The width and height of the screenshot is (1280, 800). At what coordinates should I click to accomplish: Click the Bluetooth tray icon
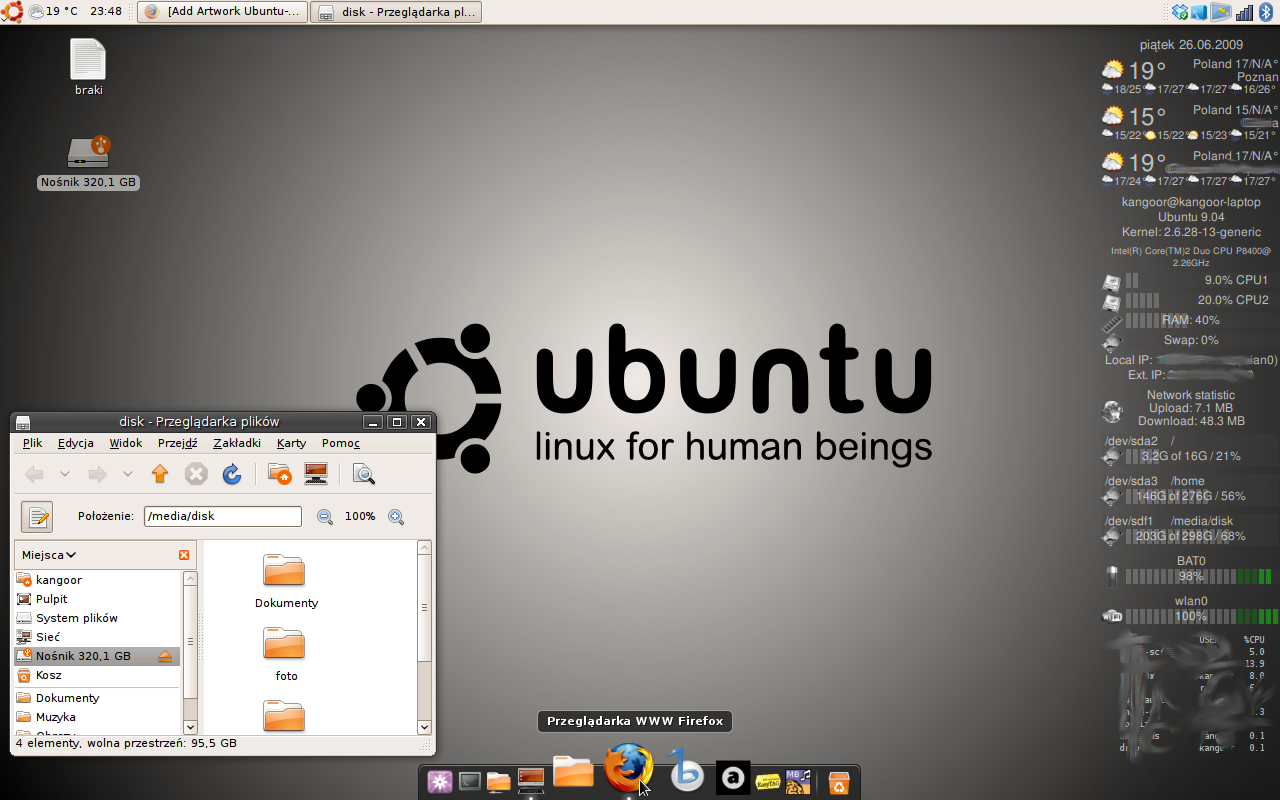(x=1264, y=12)
